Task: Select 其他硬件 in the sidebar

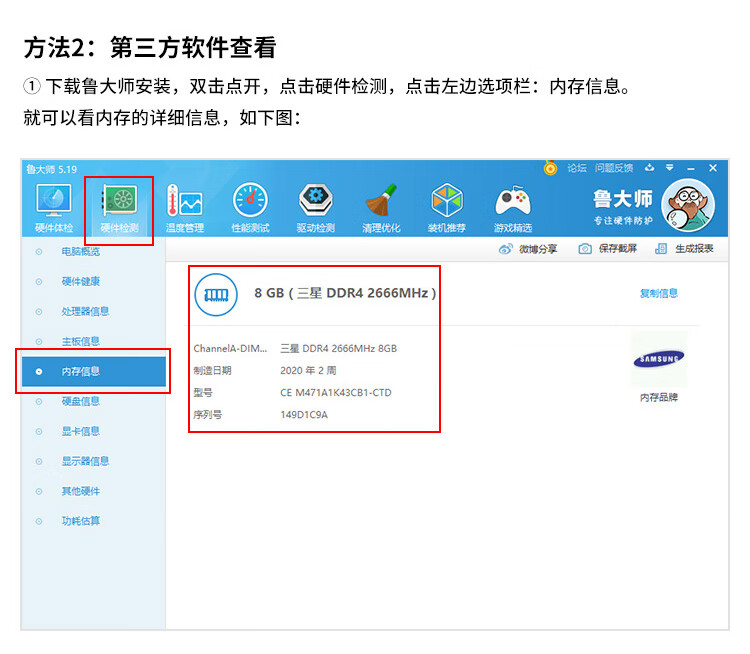Action: [80, 491]
